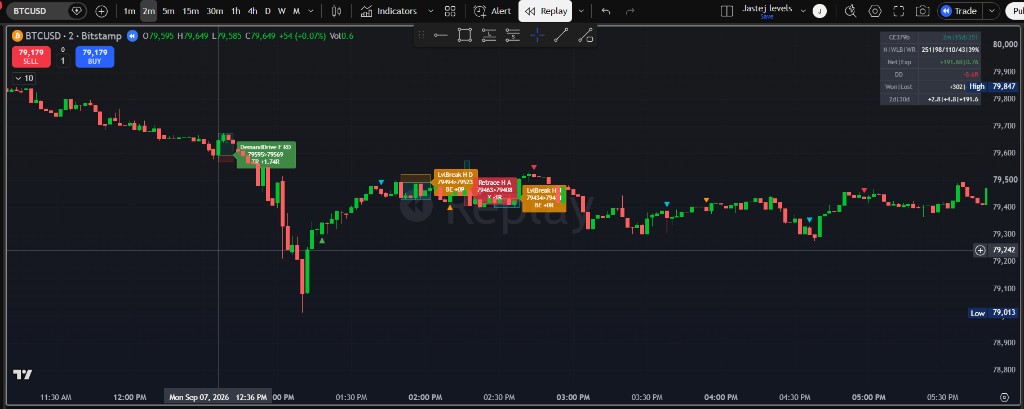Image resolution: width=1024 pixels, height=409 pixels.
Task: Collapse the indicator legend chevron showing 10
Action: (23, 78)
